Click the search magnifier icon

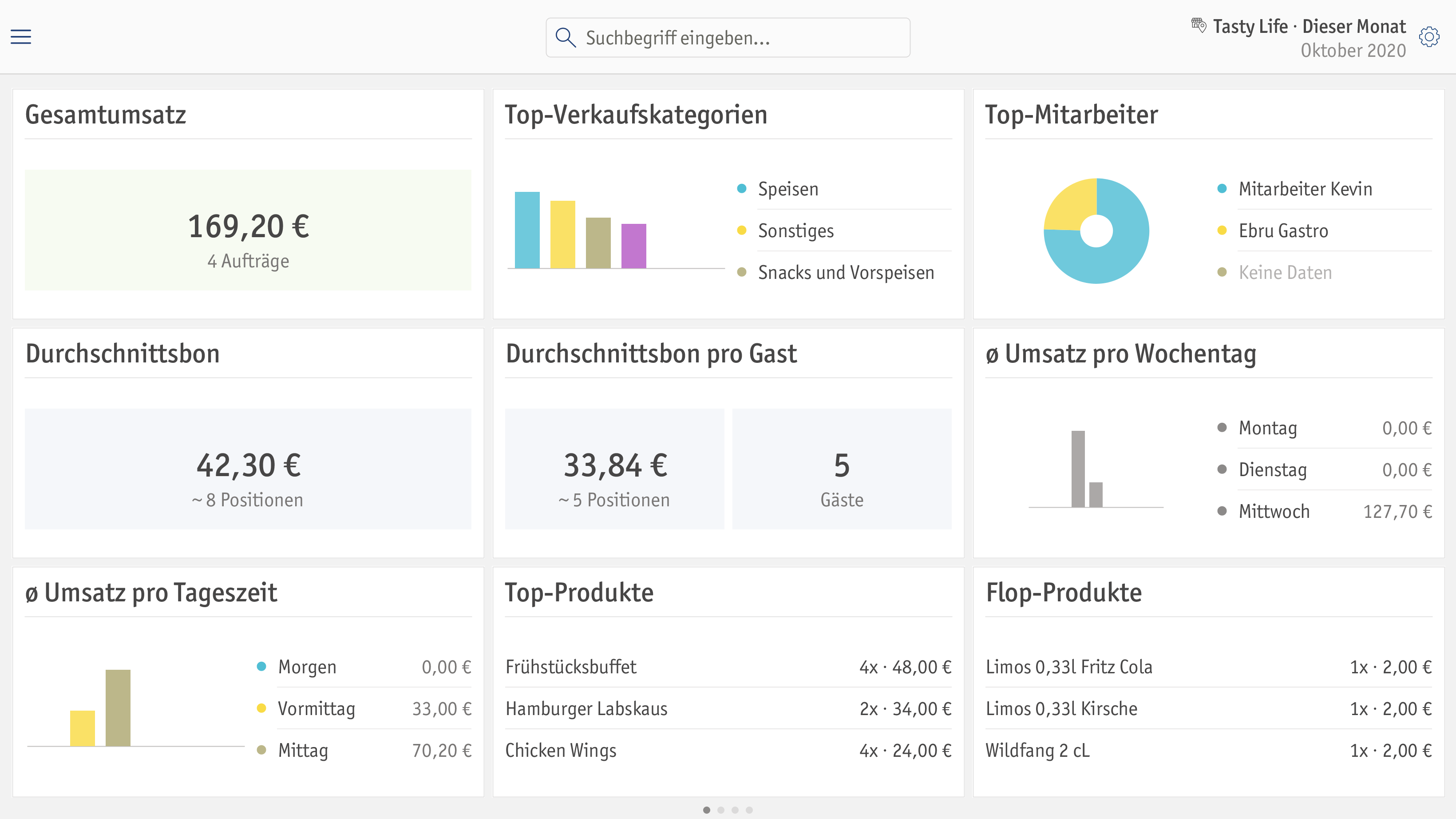(565, 37)
